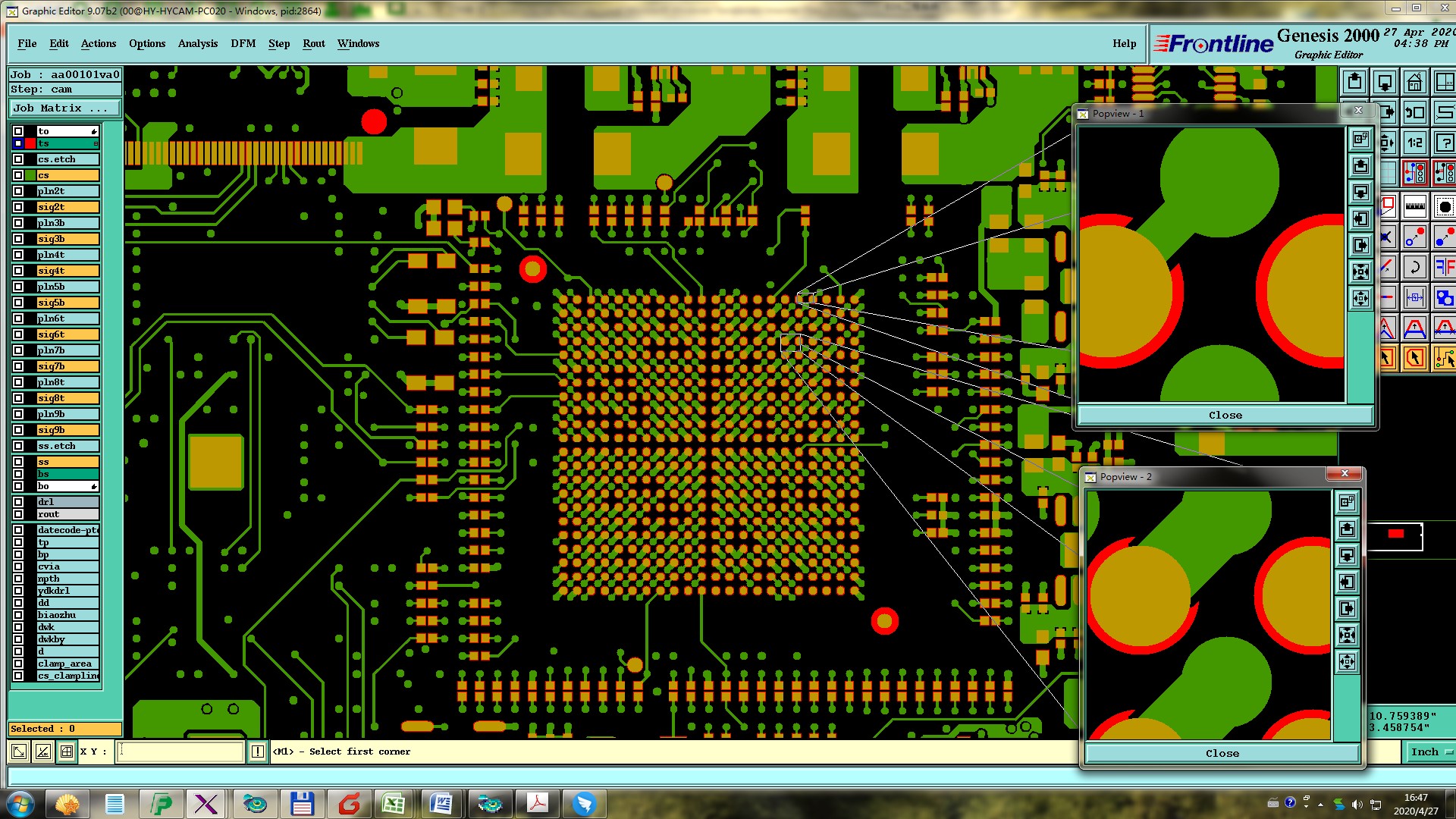Click the quartered grid icon beside XY
This screenshot has width=1456, height=819.
67,752
